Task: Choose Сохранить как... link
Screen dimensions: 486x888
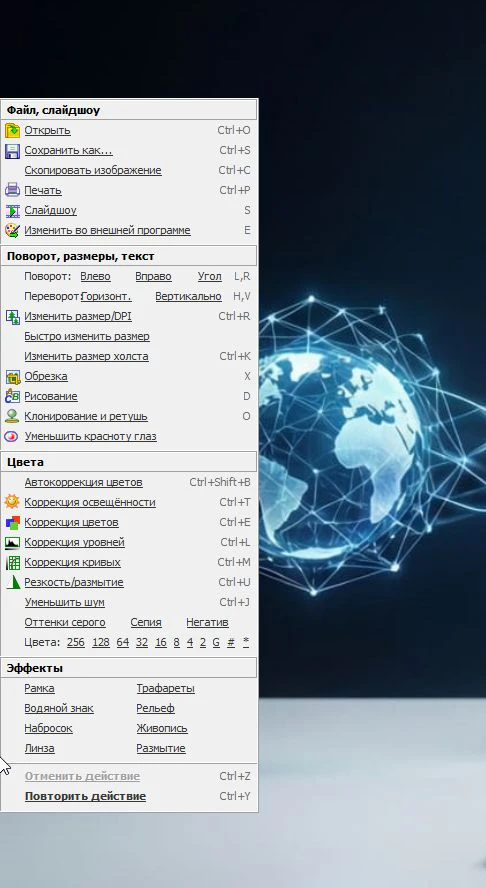Action: [69, 151]
